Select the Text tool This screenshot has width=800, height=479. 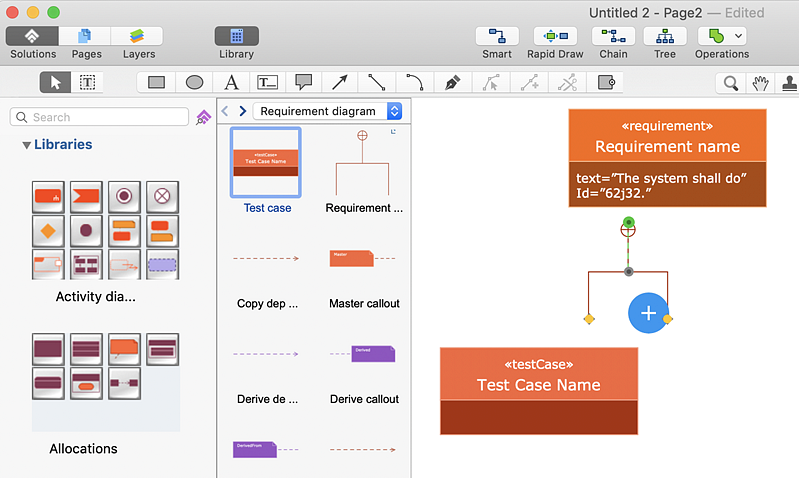(x=231, y=82)
